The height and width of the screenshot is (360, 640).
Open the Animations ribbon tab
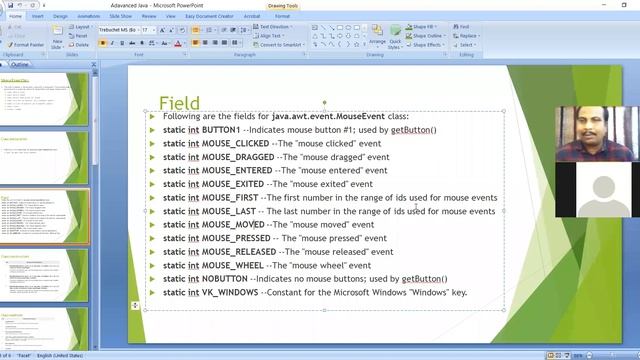89,16
